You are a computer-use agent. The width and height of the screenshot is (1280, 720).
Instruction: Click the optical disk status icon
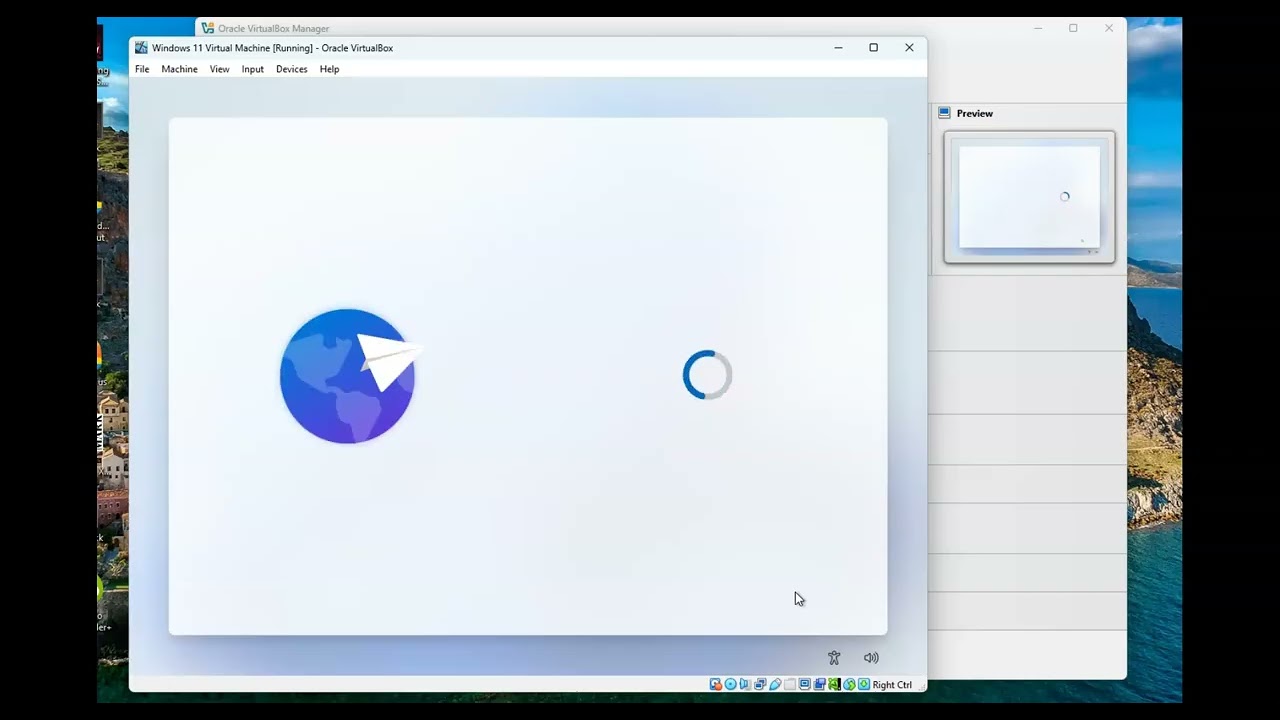(x=731, y=685)
